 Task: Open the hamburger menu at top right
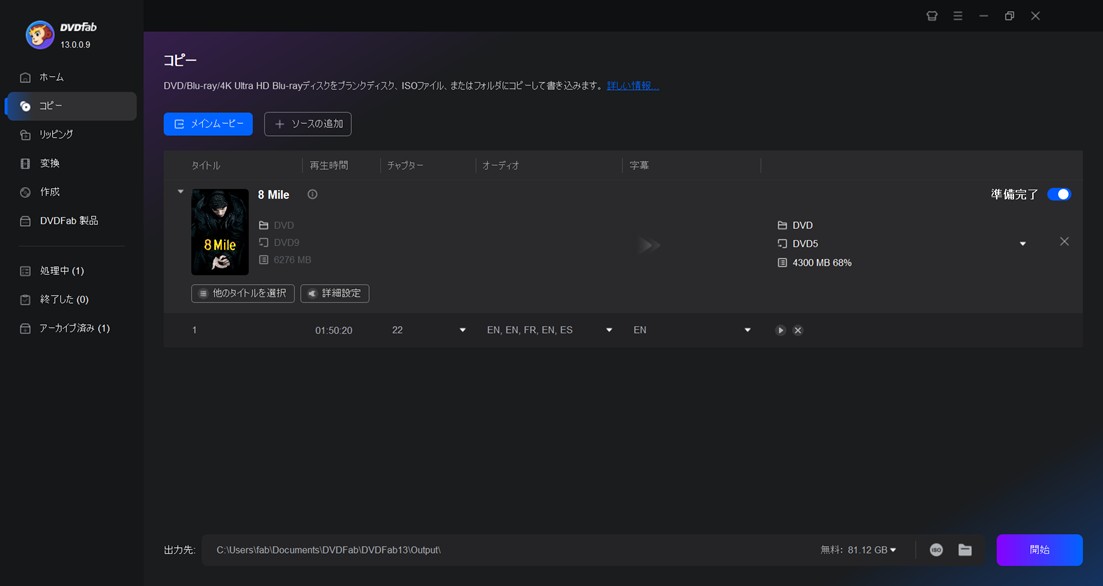pyautogui.click(x=957, y=16)
